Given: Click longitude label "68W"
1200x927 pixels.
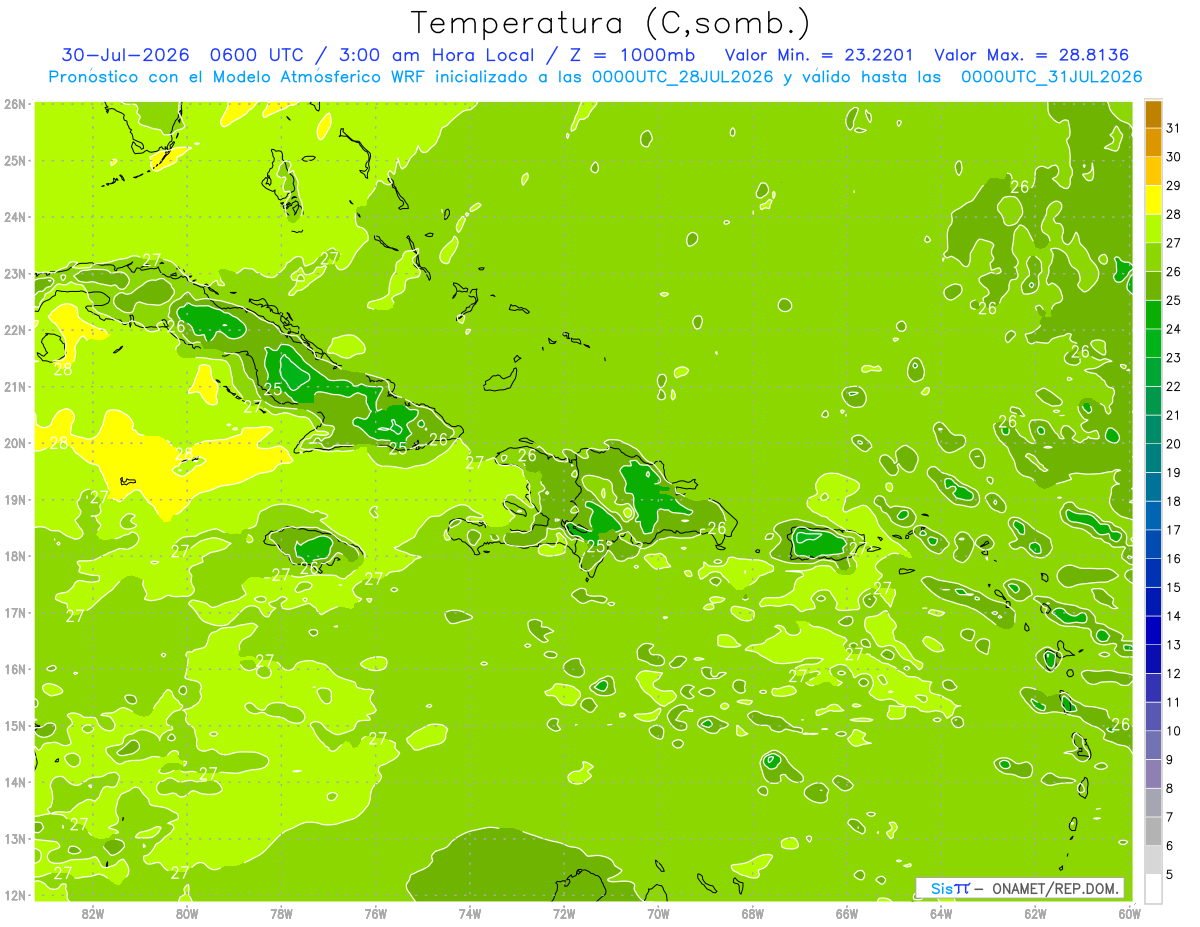Looking at the screenshot, I should click(753, 913).
